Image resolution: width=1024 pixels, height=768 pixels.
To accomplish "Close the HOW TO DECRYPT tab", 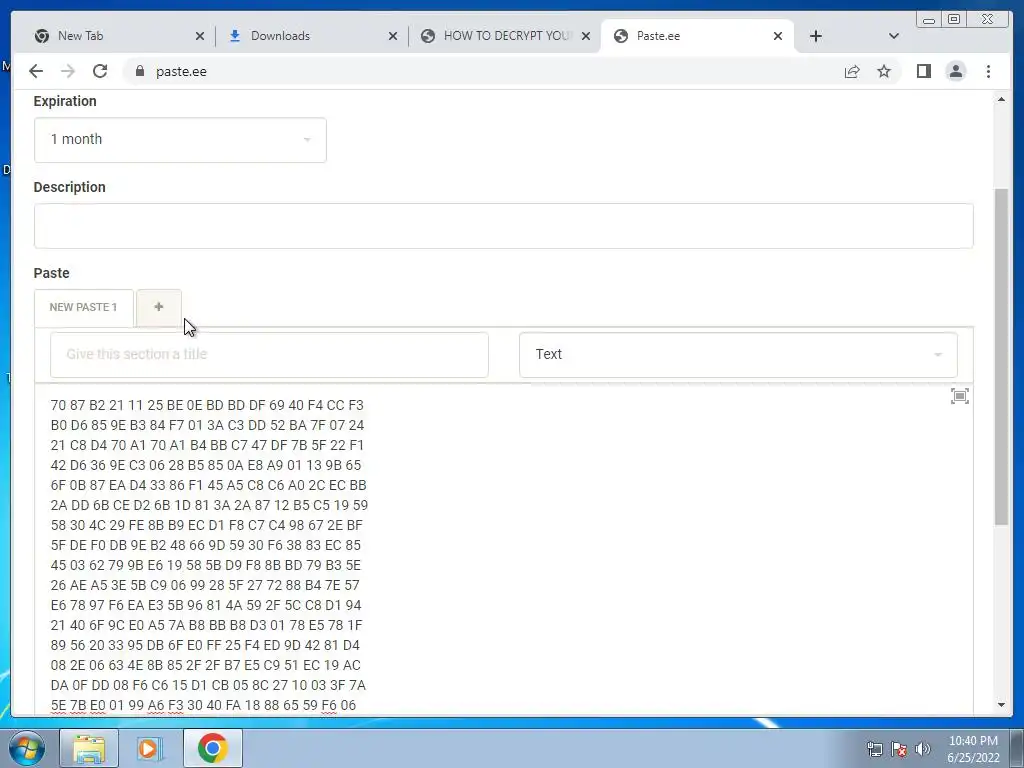I will (586, 36).
